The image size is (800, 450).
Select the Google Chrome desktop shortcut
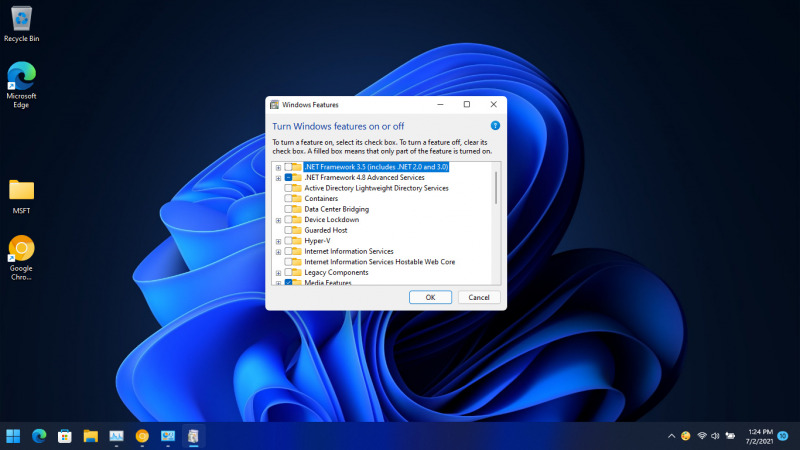coord(21,258)
